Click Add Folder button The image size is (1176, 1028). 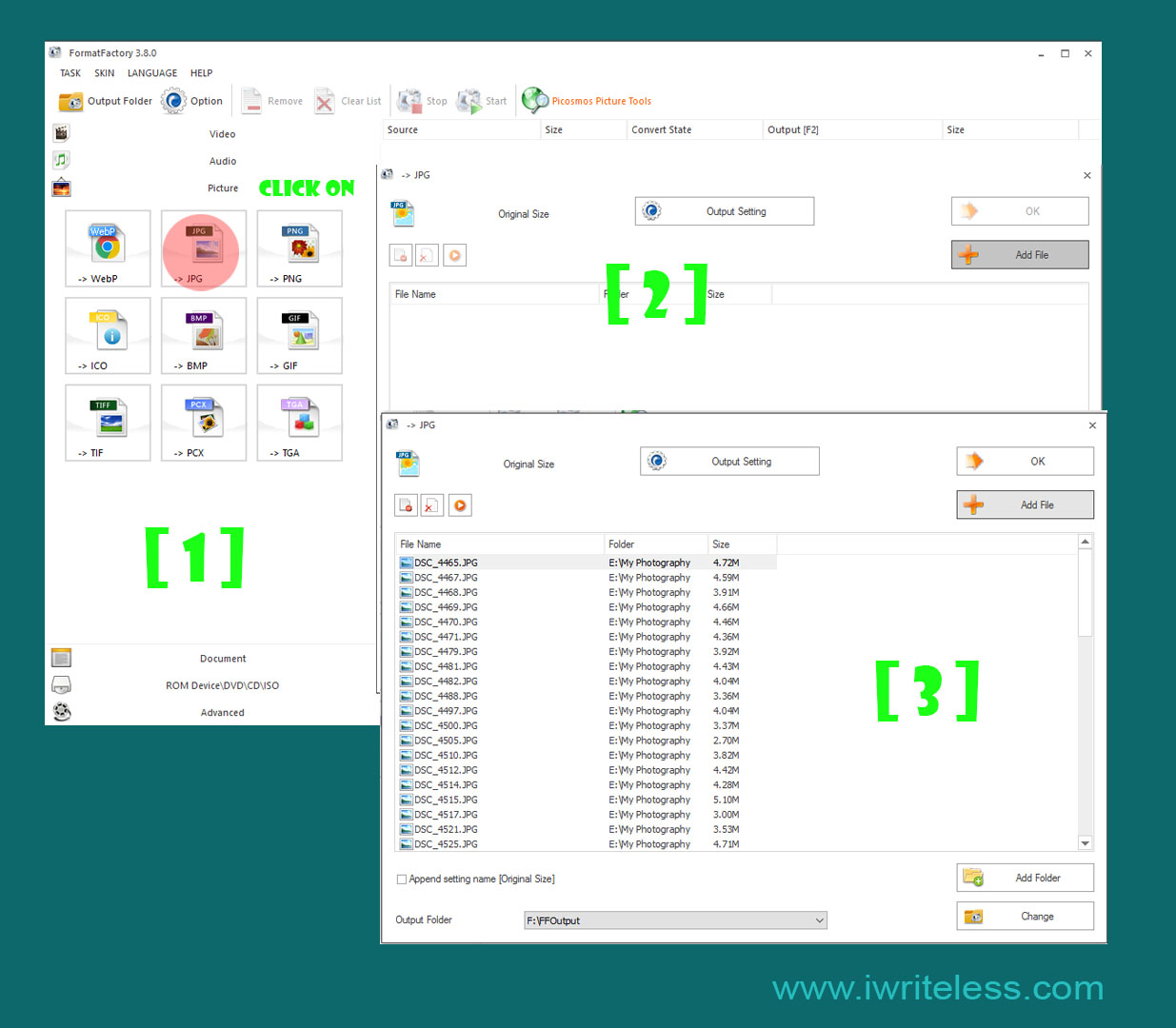tap(1026, 878)
